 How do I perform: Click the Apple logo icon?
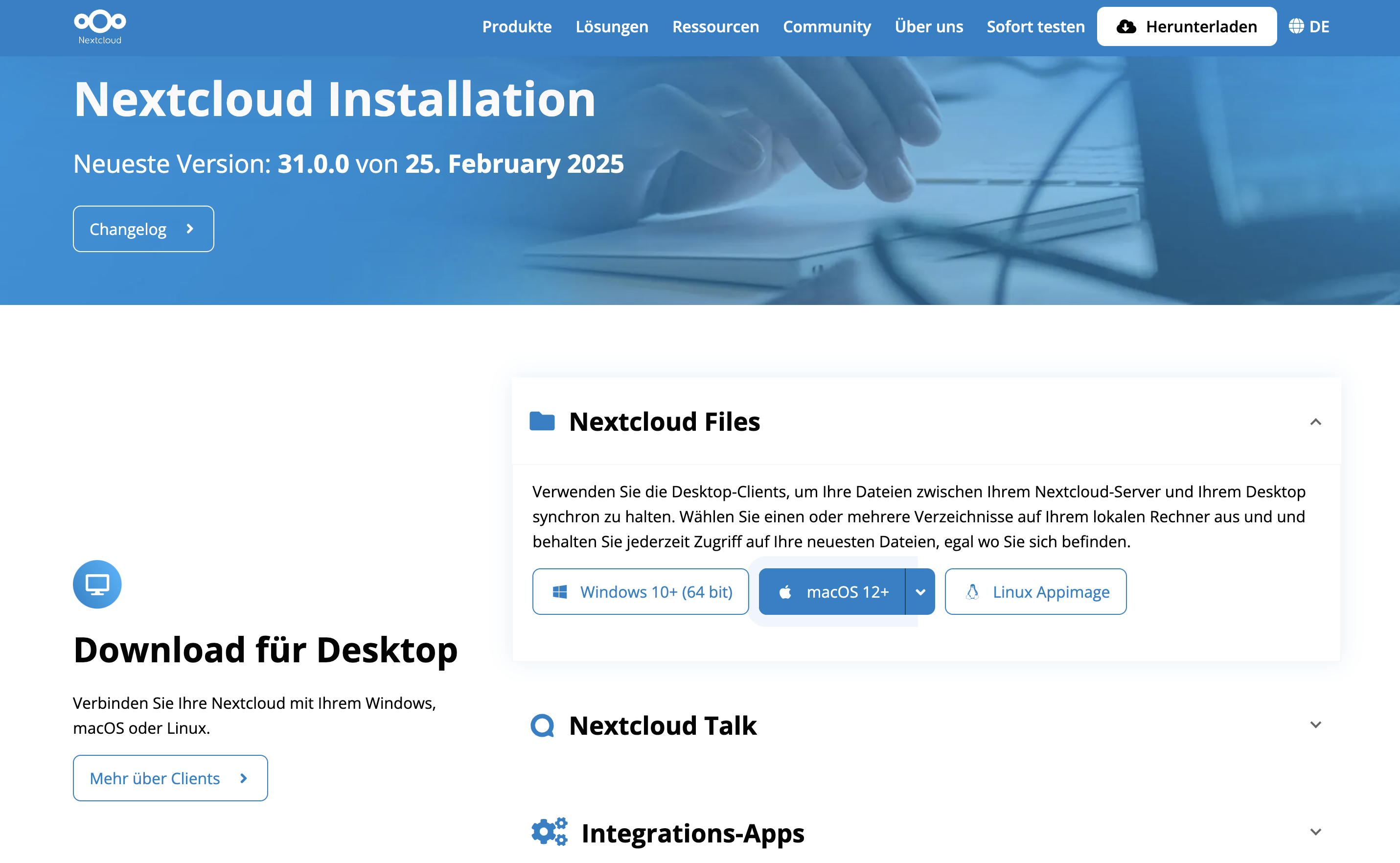click(x=785, y=591)
